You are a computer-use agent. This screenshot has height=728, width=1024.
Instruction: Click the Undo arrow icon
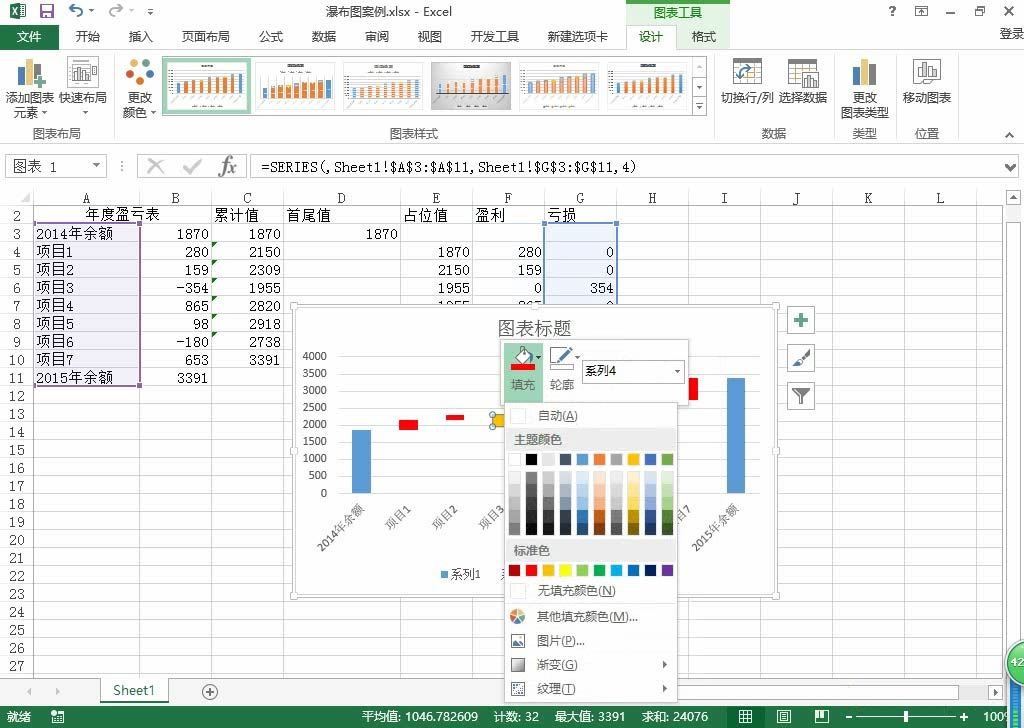tap(76, 10)
